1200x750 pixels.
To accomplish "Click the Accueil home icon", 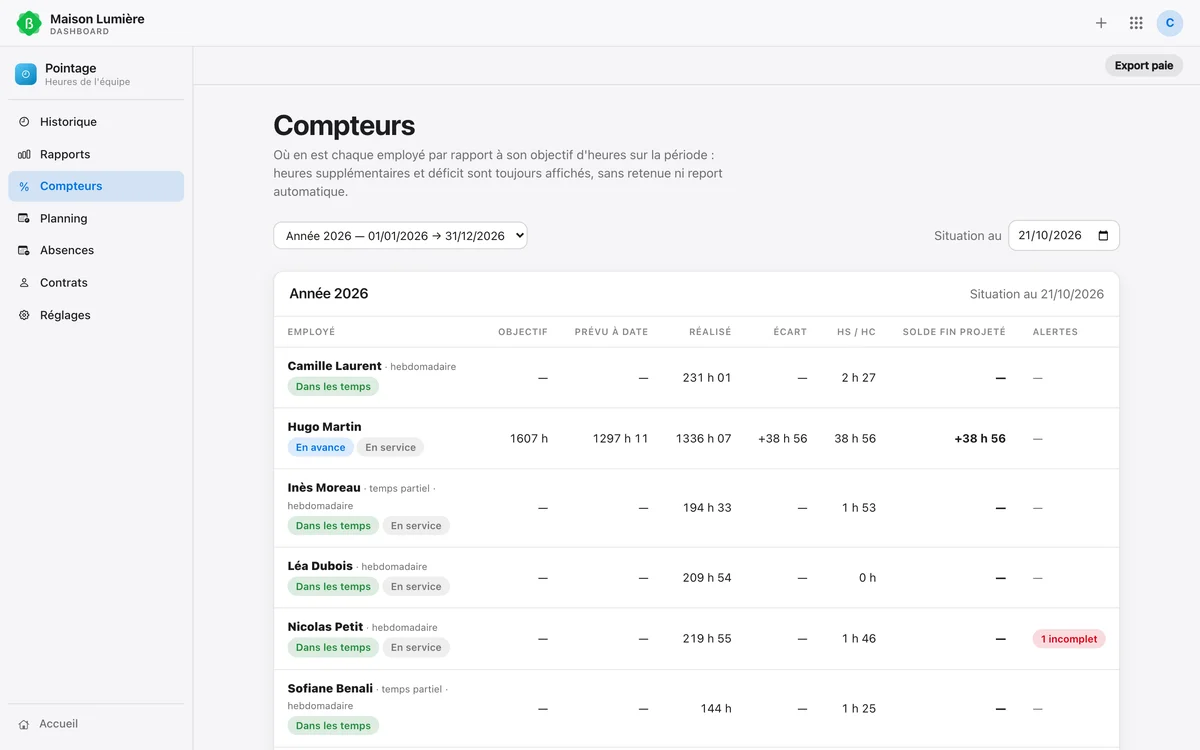I will pyautogui.click(x=24, y=724).
